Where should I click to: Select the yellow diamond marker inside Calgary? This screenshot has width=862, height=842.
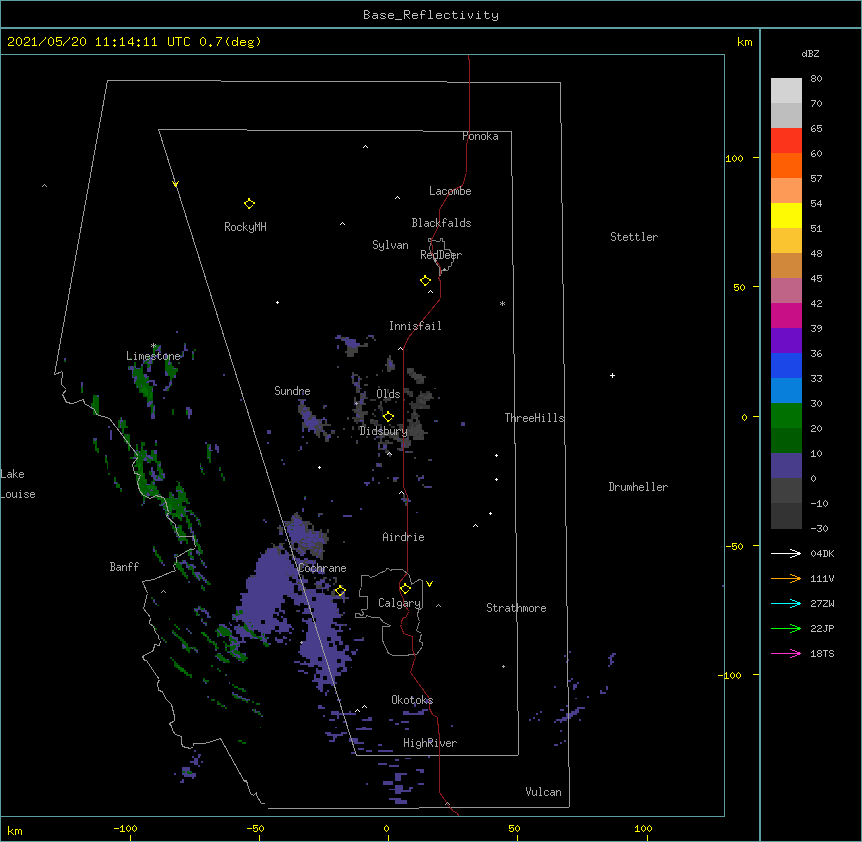click(405, 589)
